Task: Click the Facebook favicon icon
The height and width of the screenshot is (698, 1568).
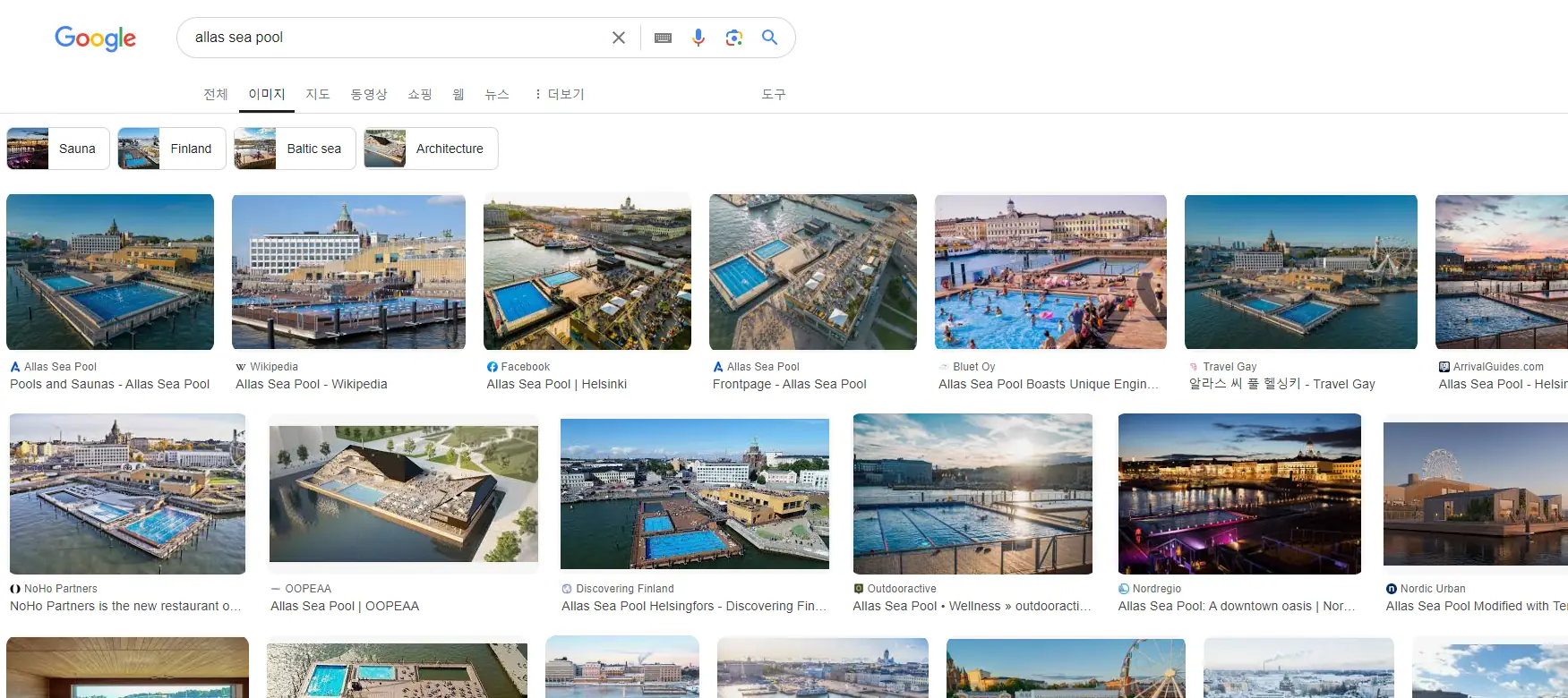Action: click(493, 367)
